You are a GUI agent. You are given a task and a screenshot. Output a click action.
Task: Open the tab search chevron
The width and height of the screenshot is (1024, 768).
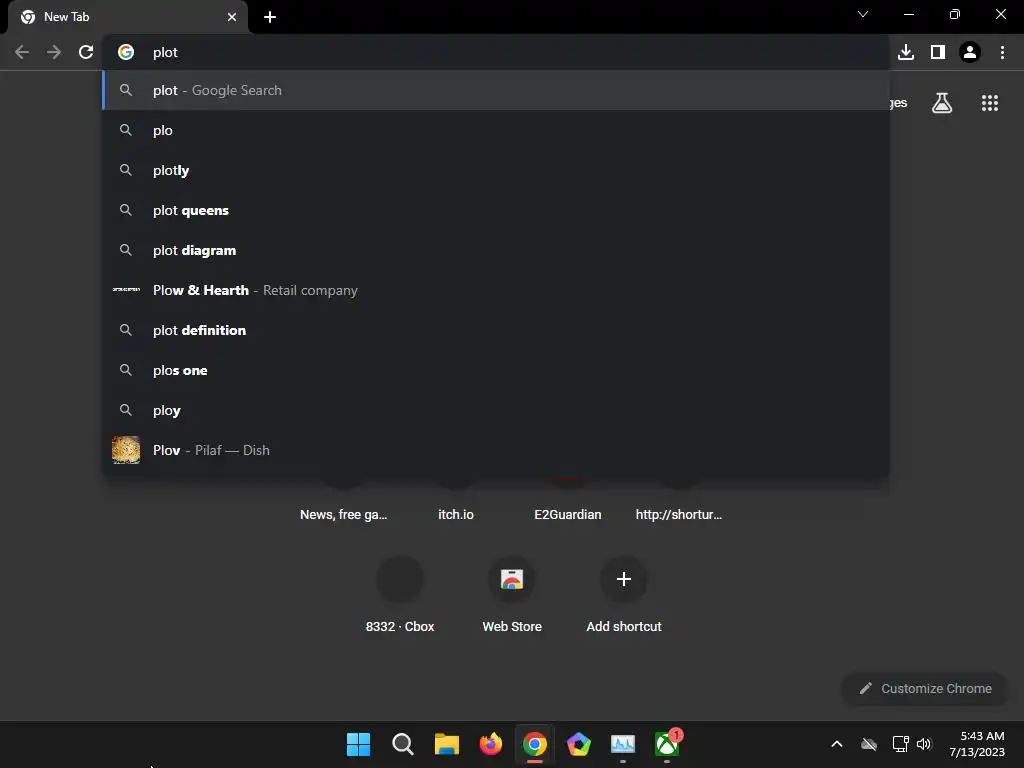(863, 14)
